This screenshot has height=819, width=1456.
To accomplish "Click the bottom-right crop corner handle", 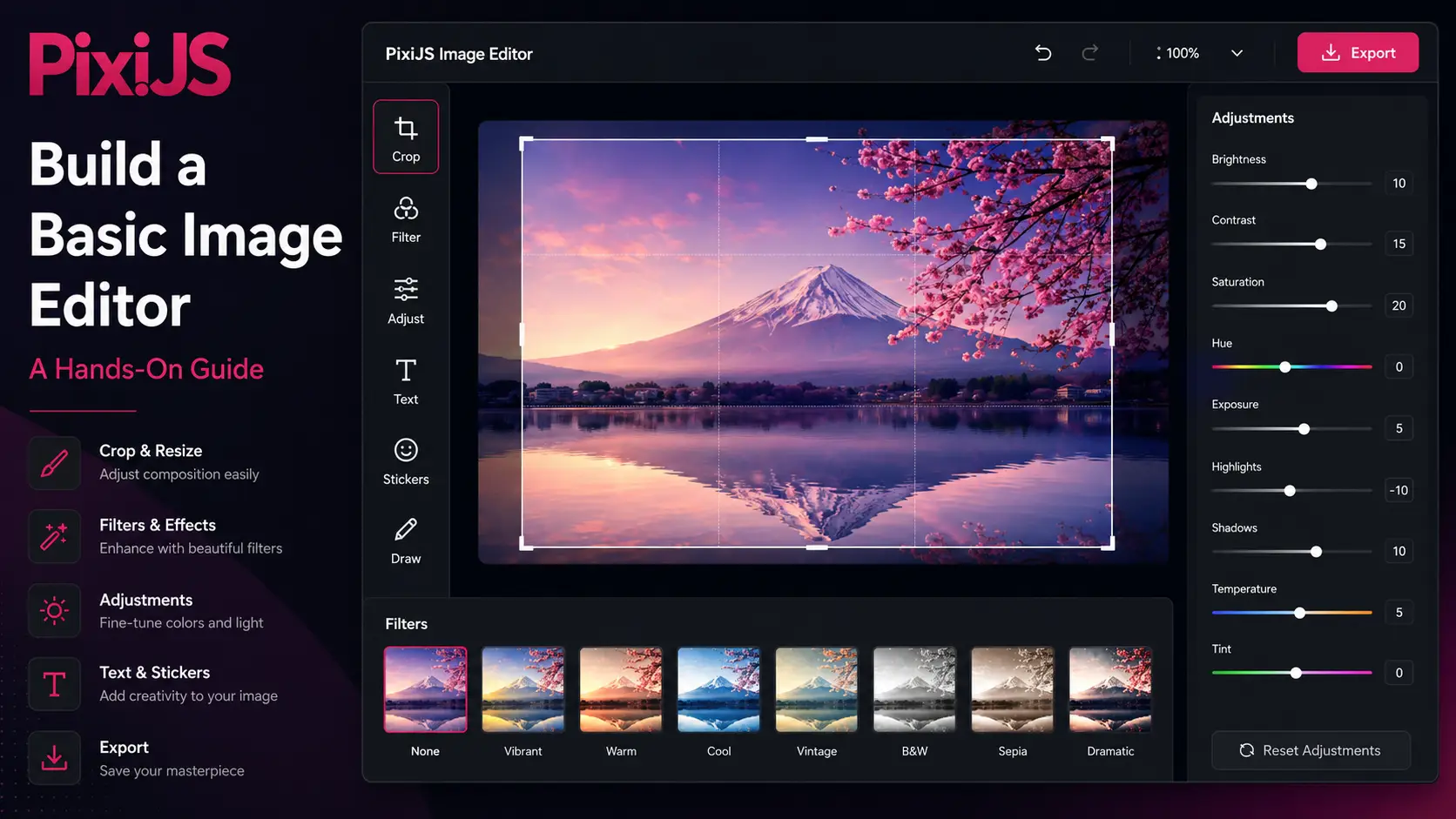I will (x=1109, y=544).
